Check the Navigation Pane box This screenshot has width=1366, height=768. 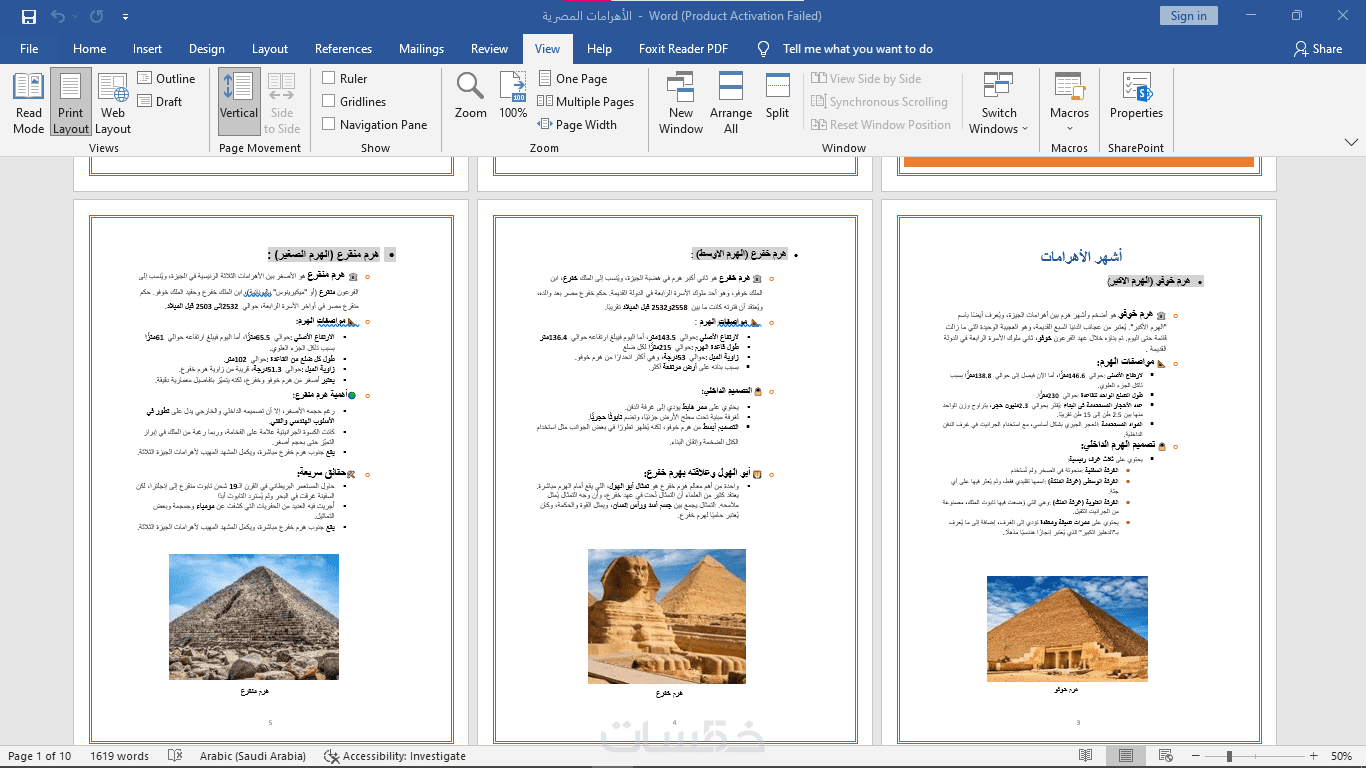(375, 124)
